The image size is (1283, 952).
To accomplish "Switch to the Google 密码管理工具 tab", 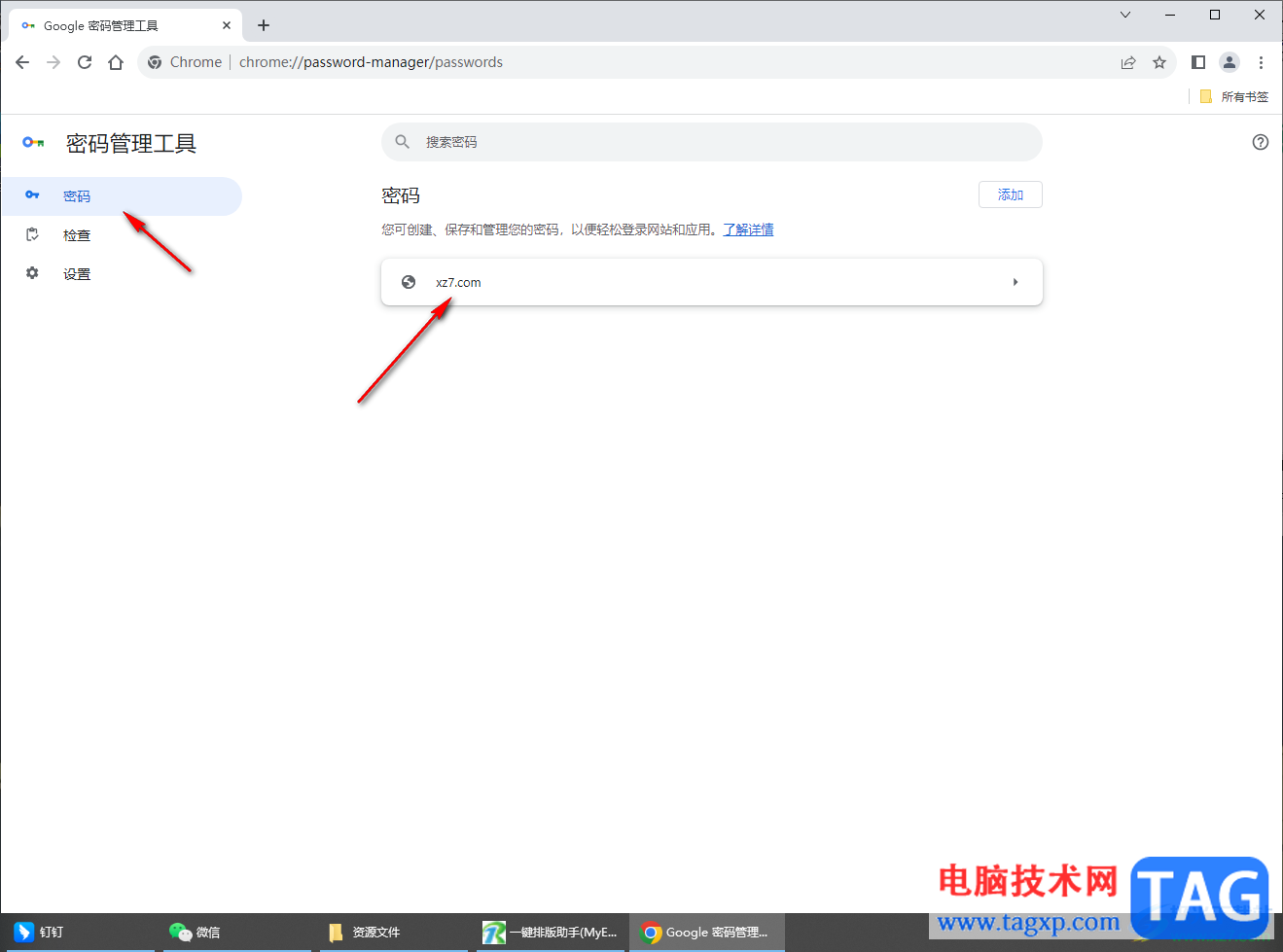I will [x=125, y=25].
